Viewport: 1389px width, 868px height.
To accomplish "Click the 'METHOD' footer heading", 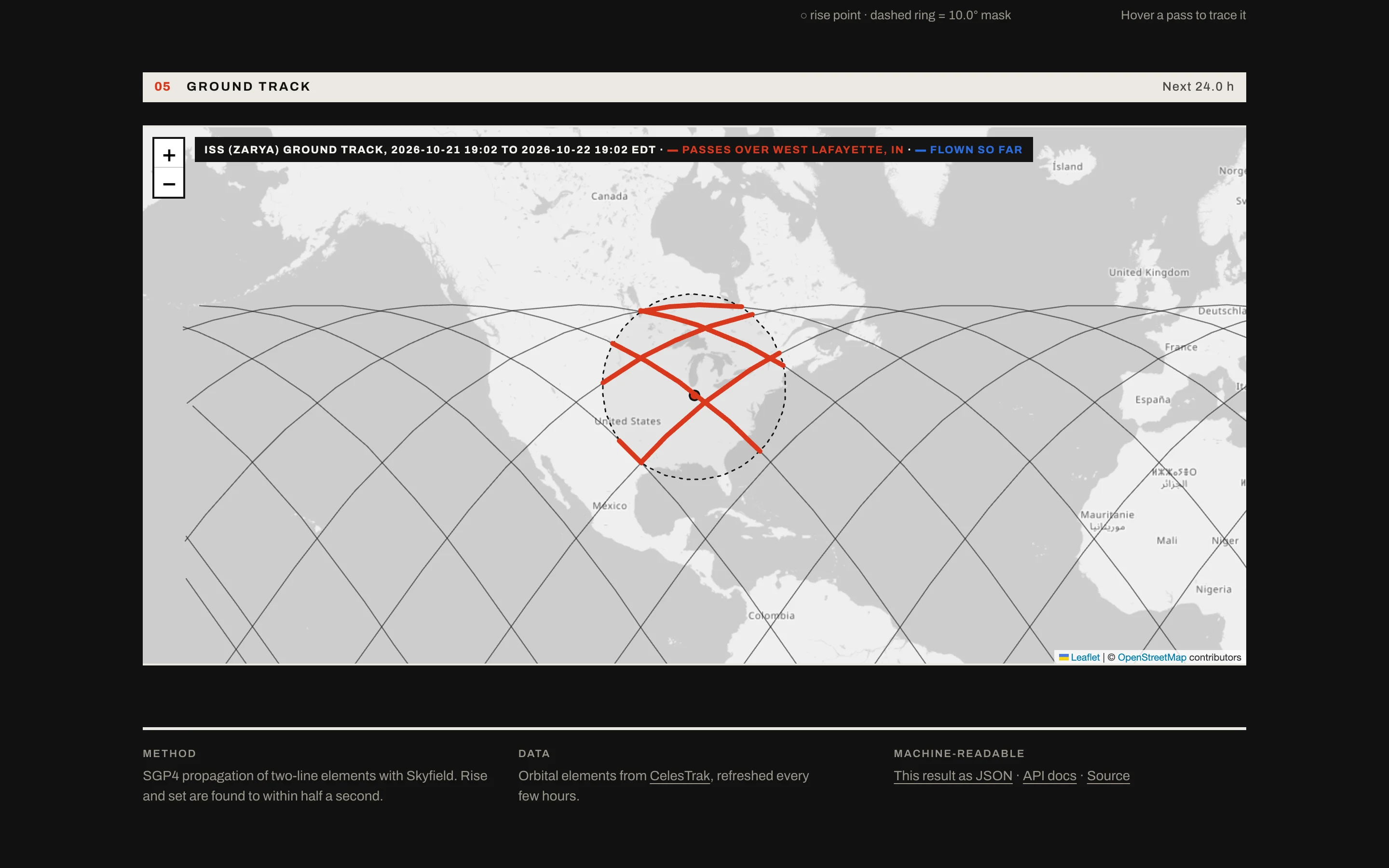I will click(169, 753).
